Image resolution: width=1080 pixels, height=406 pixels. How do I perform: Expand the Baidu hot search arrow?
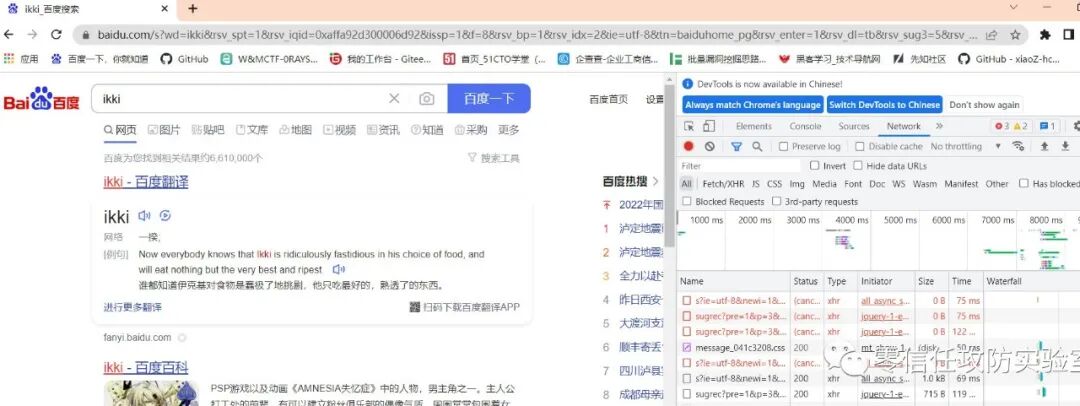656,181
